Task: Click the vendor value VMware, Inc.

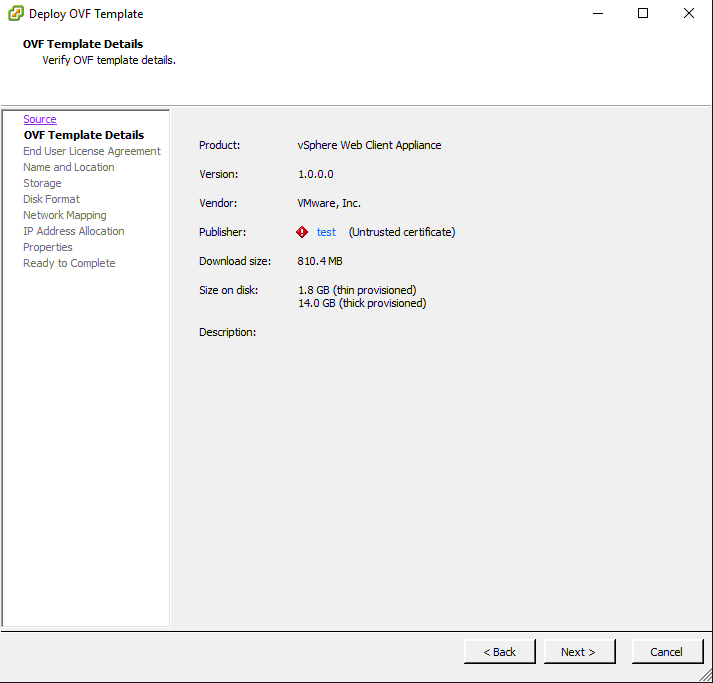Action: 329,203
